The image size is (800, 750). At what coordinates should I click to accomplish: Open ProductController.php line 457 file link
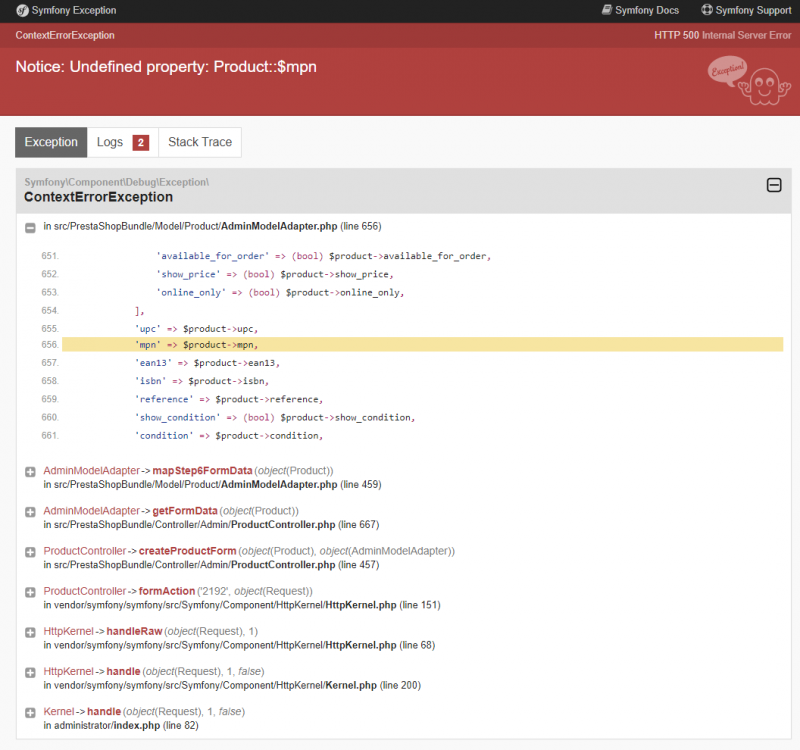pyautogui.click(x=211, y=565)
